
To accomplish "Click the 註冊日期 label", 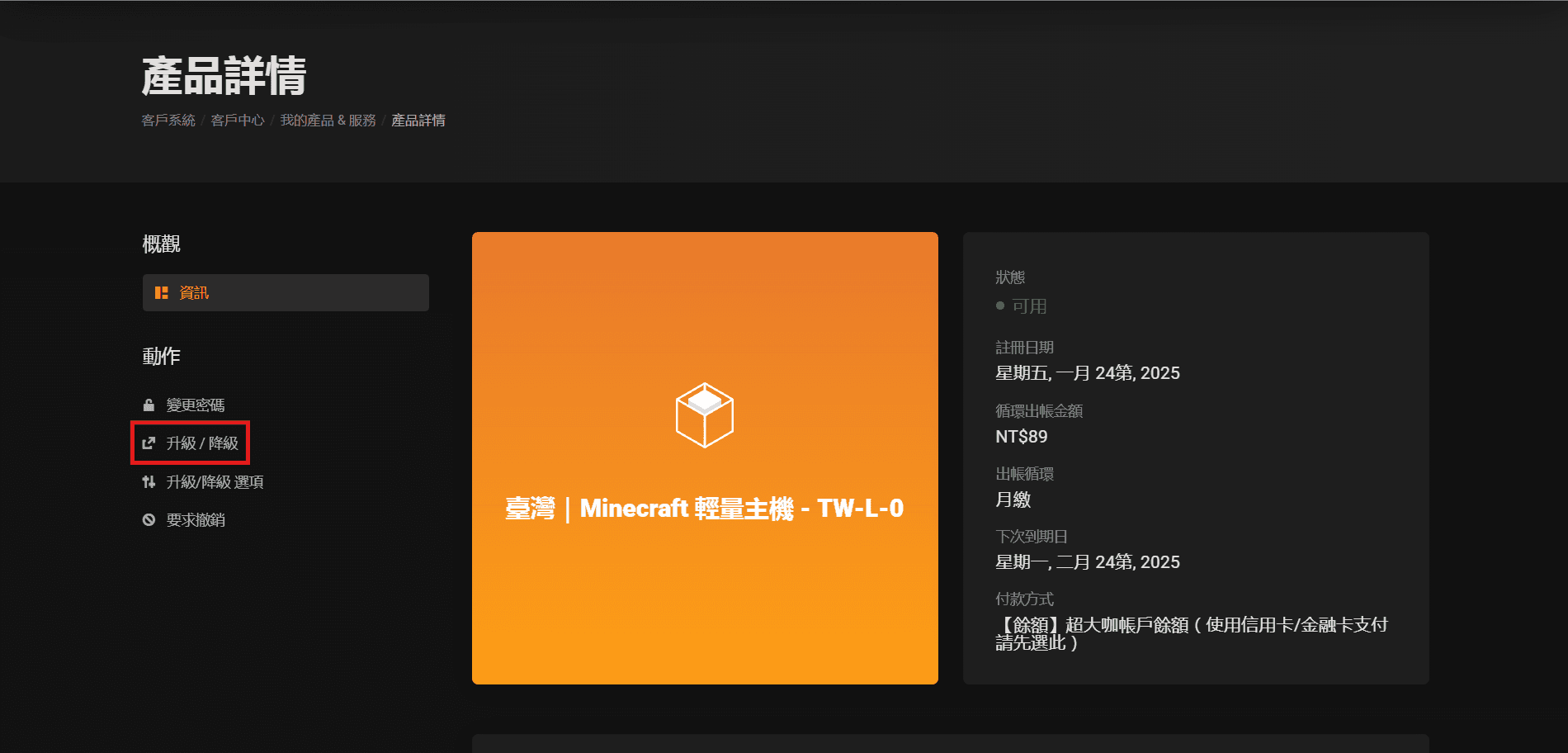I will pyautogui.click(x=1024, y=348).
